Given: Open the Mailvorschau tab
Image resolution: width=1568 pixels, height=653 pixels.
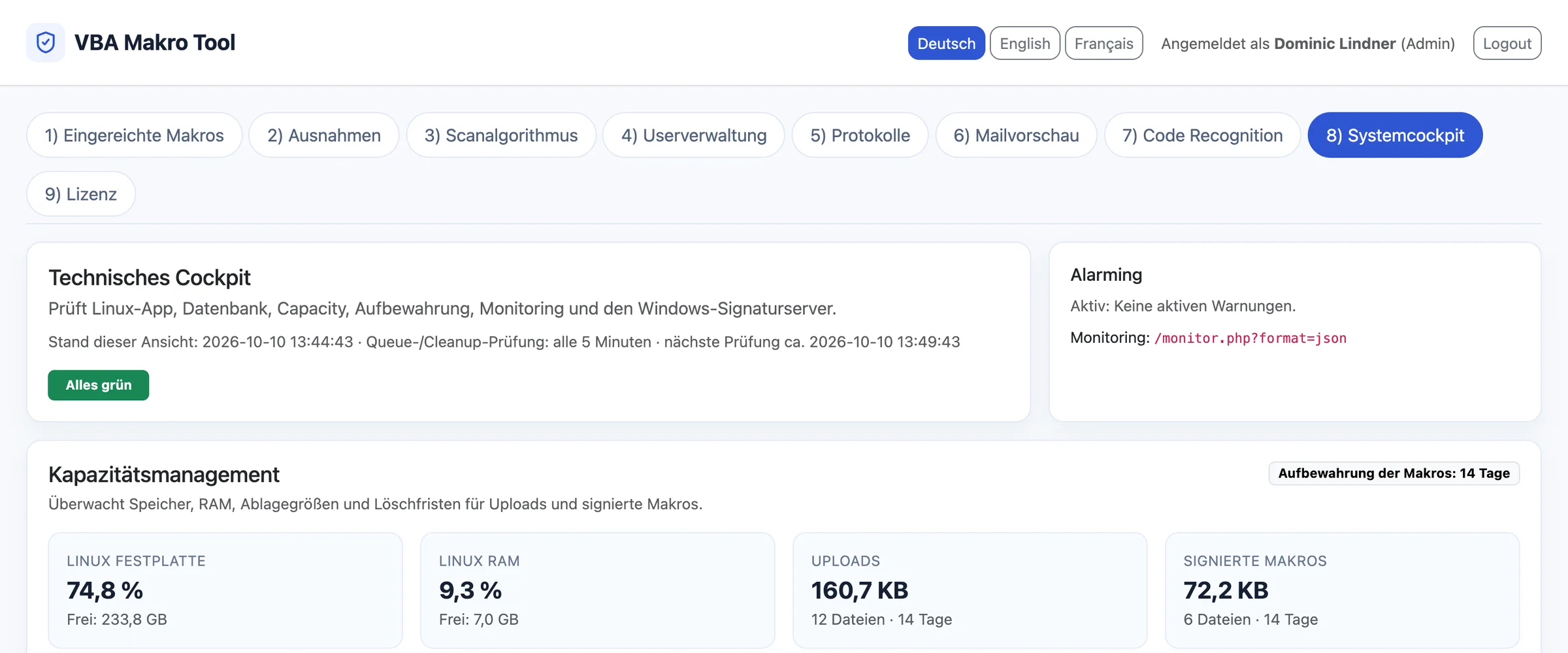Looking at the screenshot, I should point(1016,135).
